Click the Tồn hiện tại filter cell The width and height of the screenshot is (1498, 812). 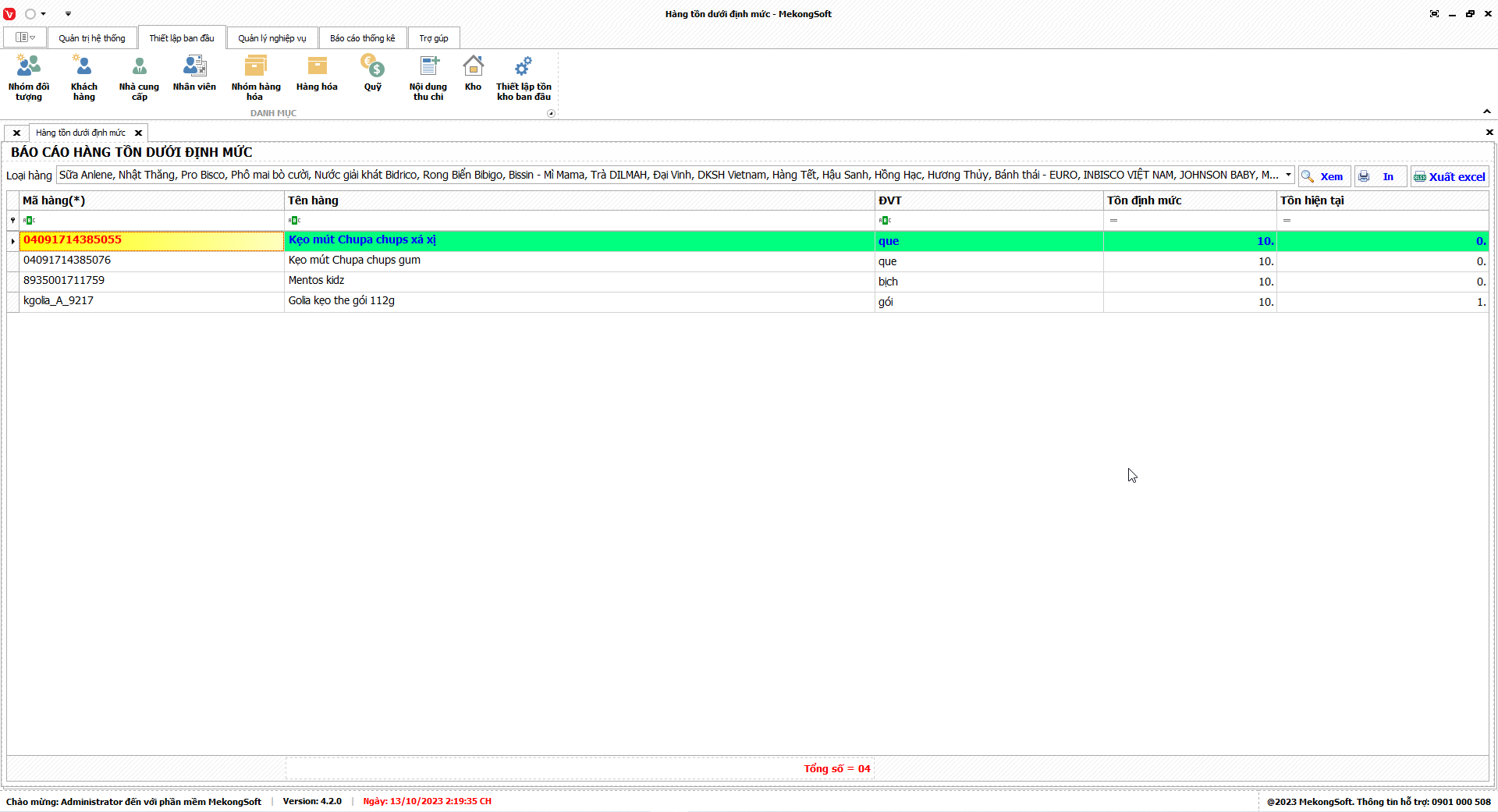click(1383, 220)
